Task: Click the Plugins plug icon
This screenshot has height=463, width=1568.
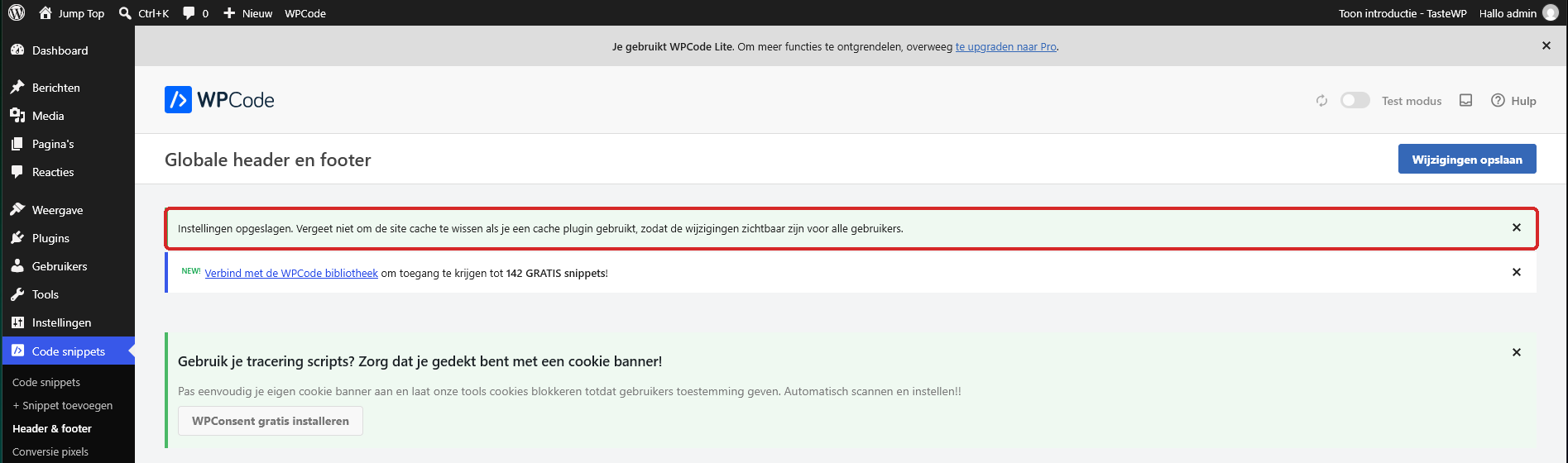Action: click(x=17, y=238)
